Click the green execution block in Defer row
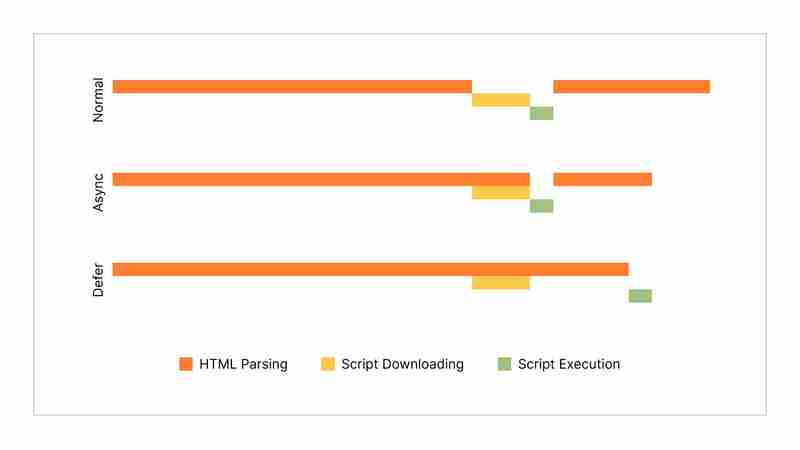This screenshot has height=450, width=800. pyautogui.click(x=640, y=296)
